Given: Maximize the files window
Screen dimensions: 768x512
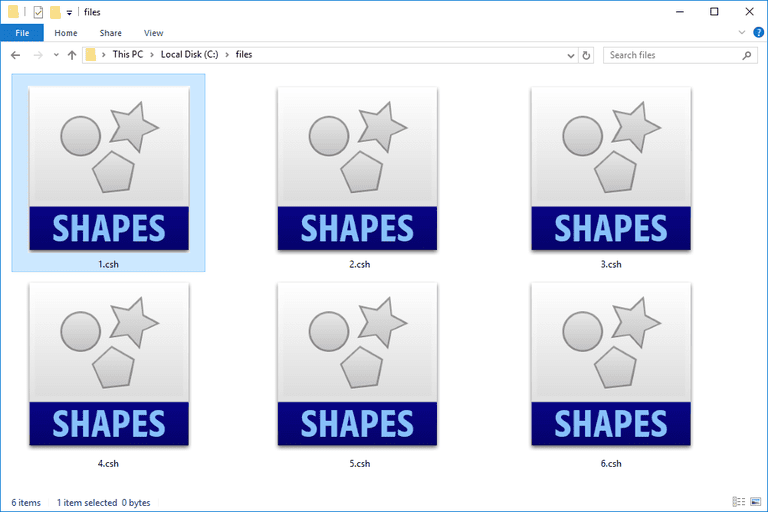Looking at the screenshot, I should [714, 12].
